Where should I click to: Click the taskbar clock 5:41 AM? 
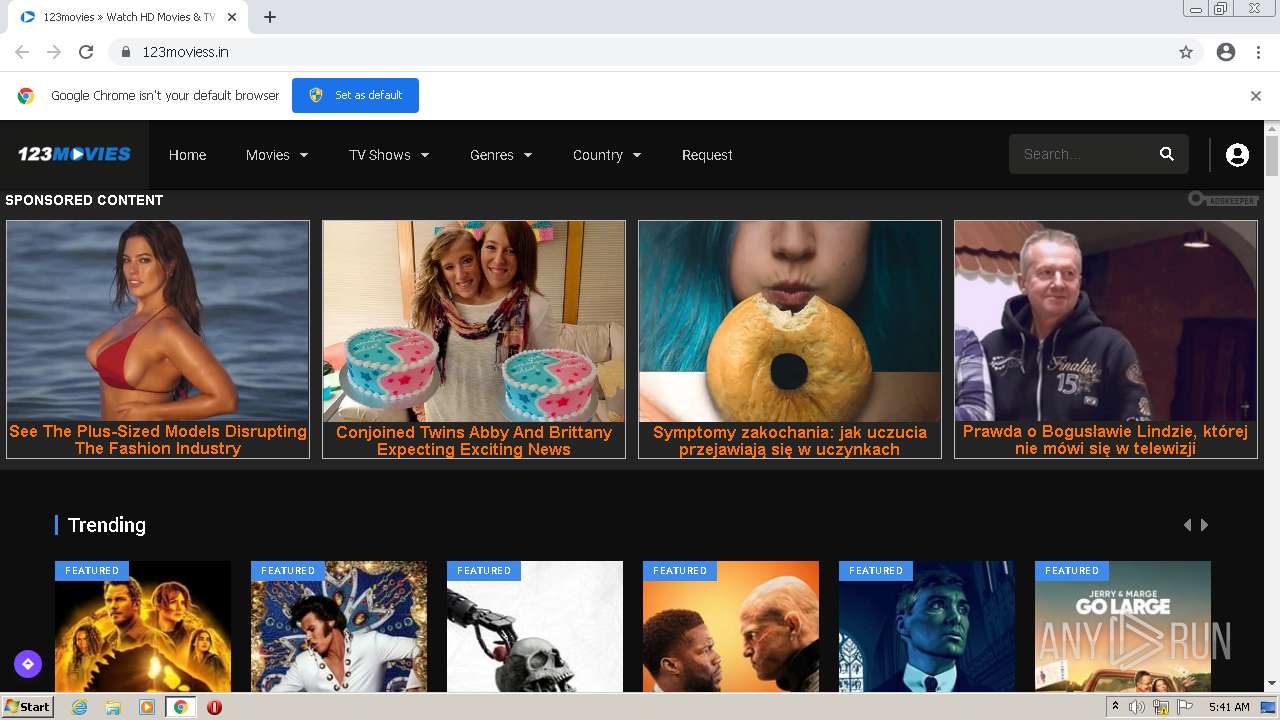1229,707
